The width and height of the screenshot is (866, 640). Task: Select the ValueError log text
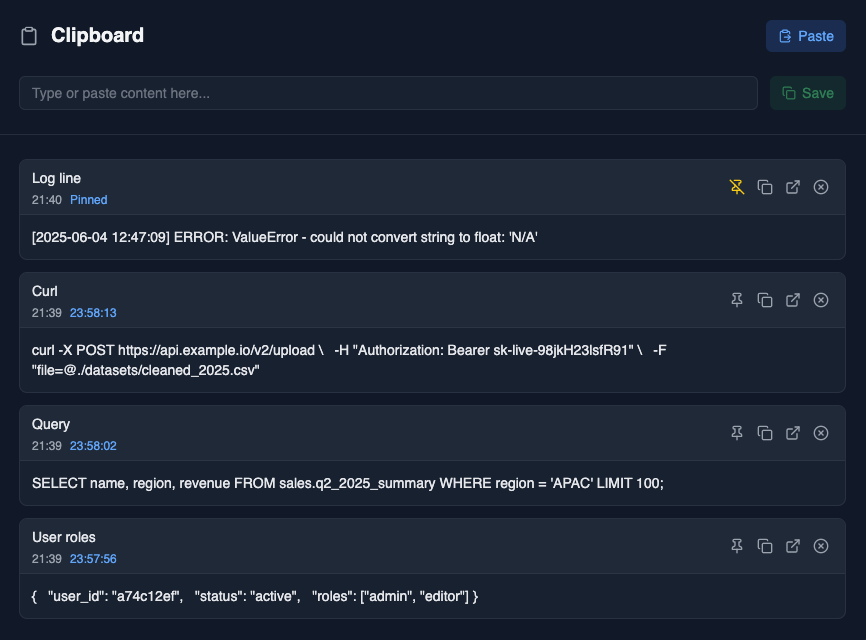tap(284, 237)
